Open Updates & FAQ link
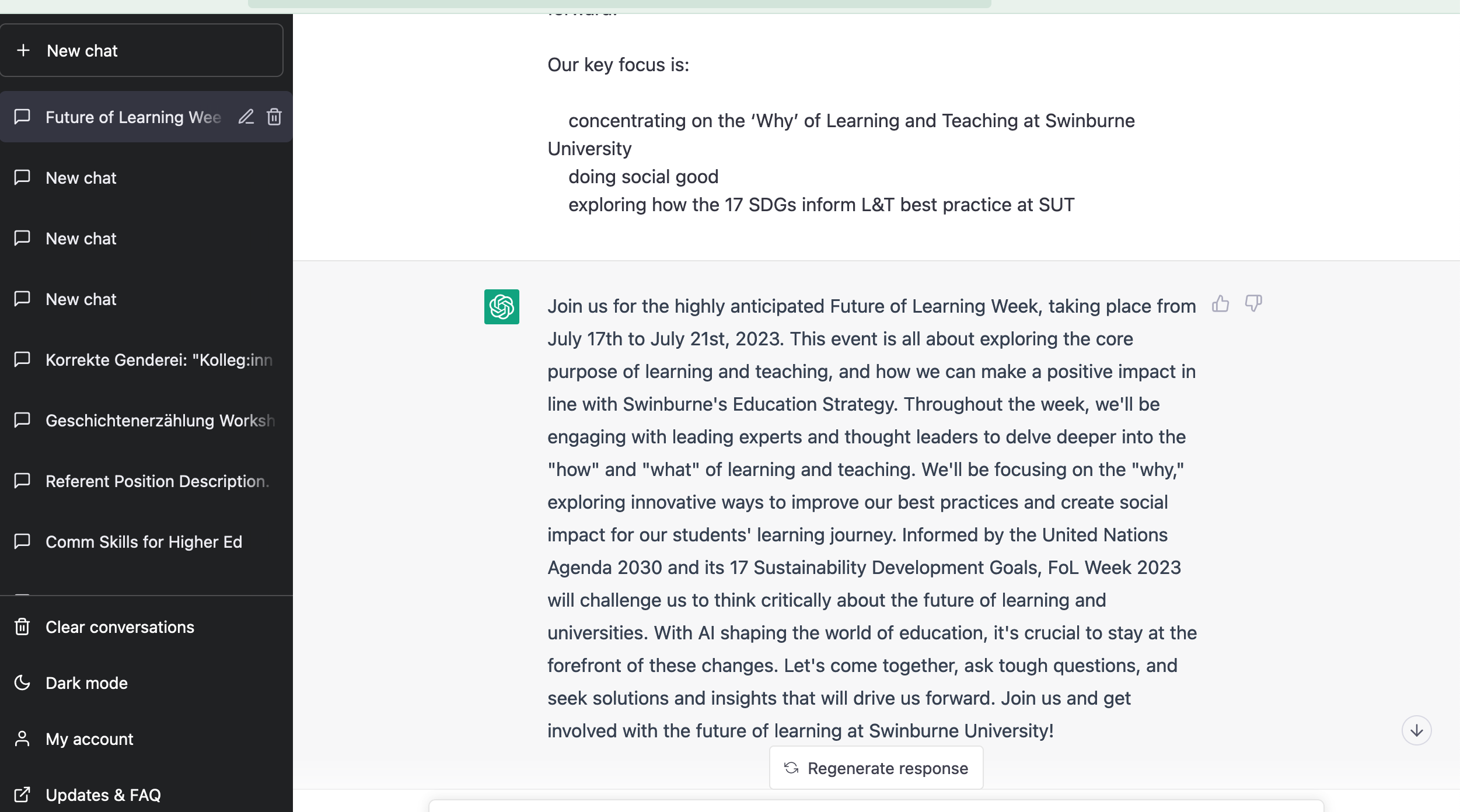Image resolution: width=1460 pixels, height=812 pixels. point(103,795)
